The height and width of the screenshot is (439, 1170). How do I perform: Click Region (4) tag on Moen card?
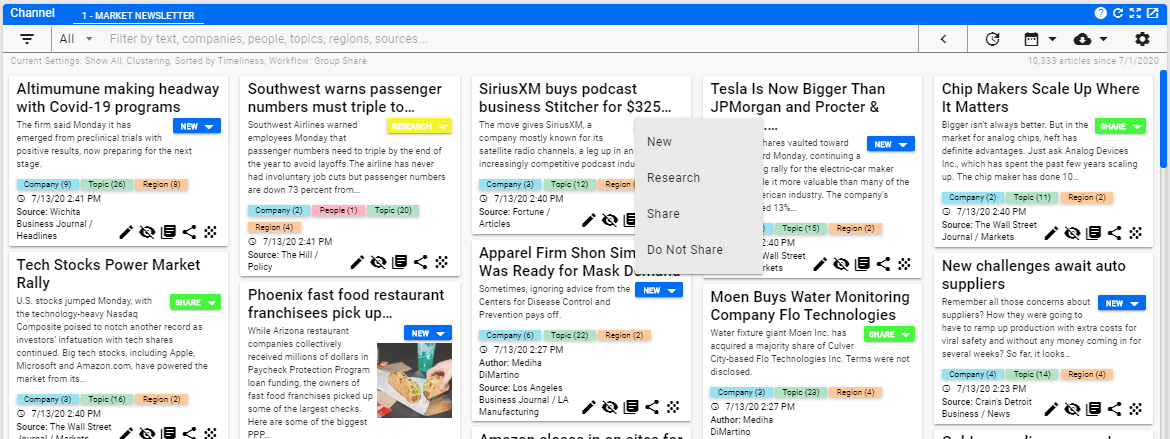(856, 392)
